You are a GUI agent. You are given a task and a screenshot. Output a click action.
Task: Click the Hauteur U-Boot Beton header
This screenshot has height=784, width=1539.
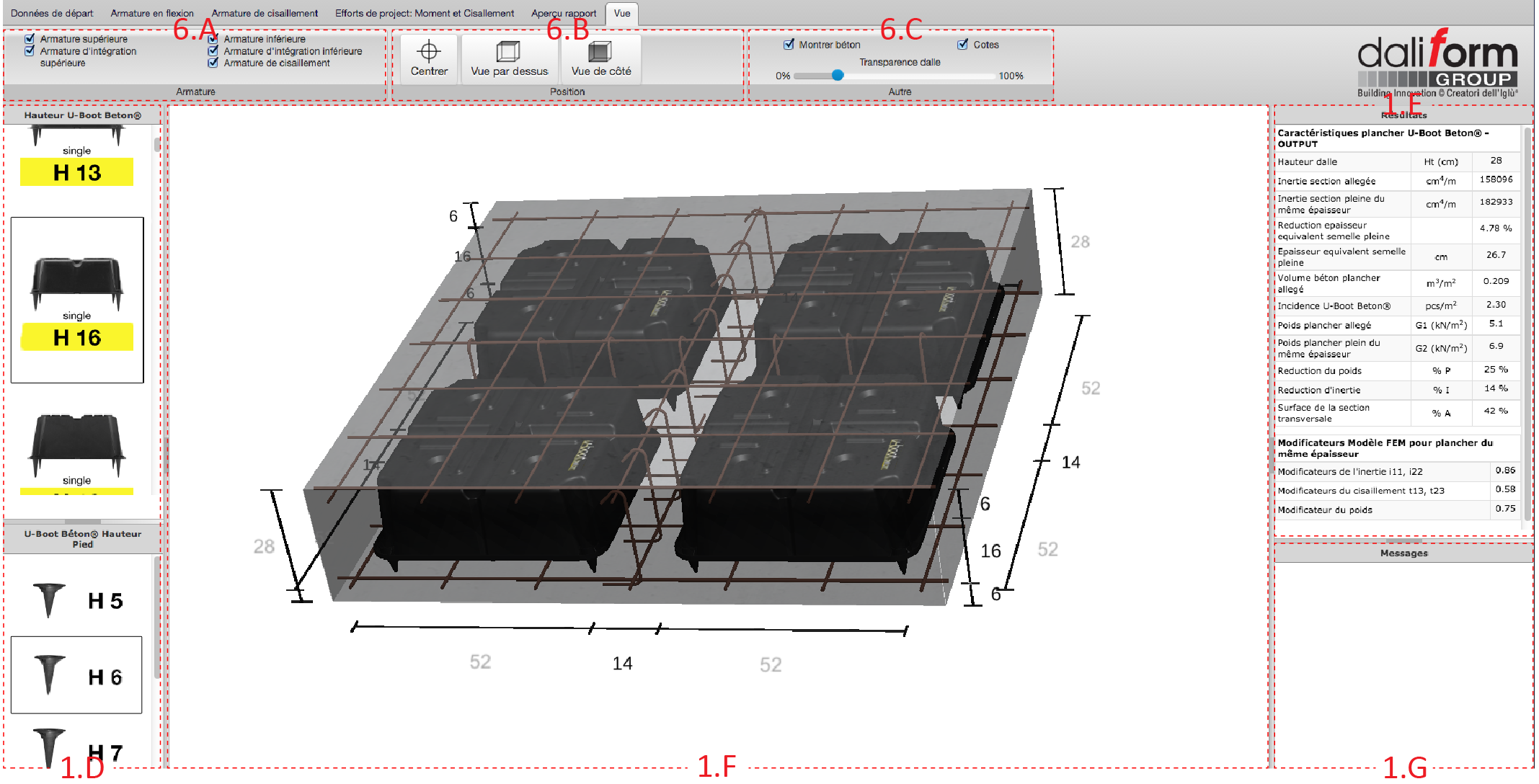tap(82, 115)
